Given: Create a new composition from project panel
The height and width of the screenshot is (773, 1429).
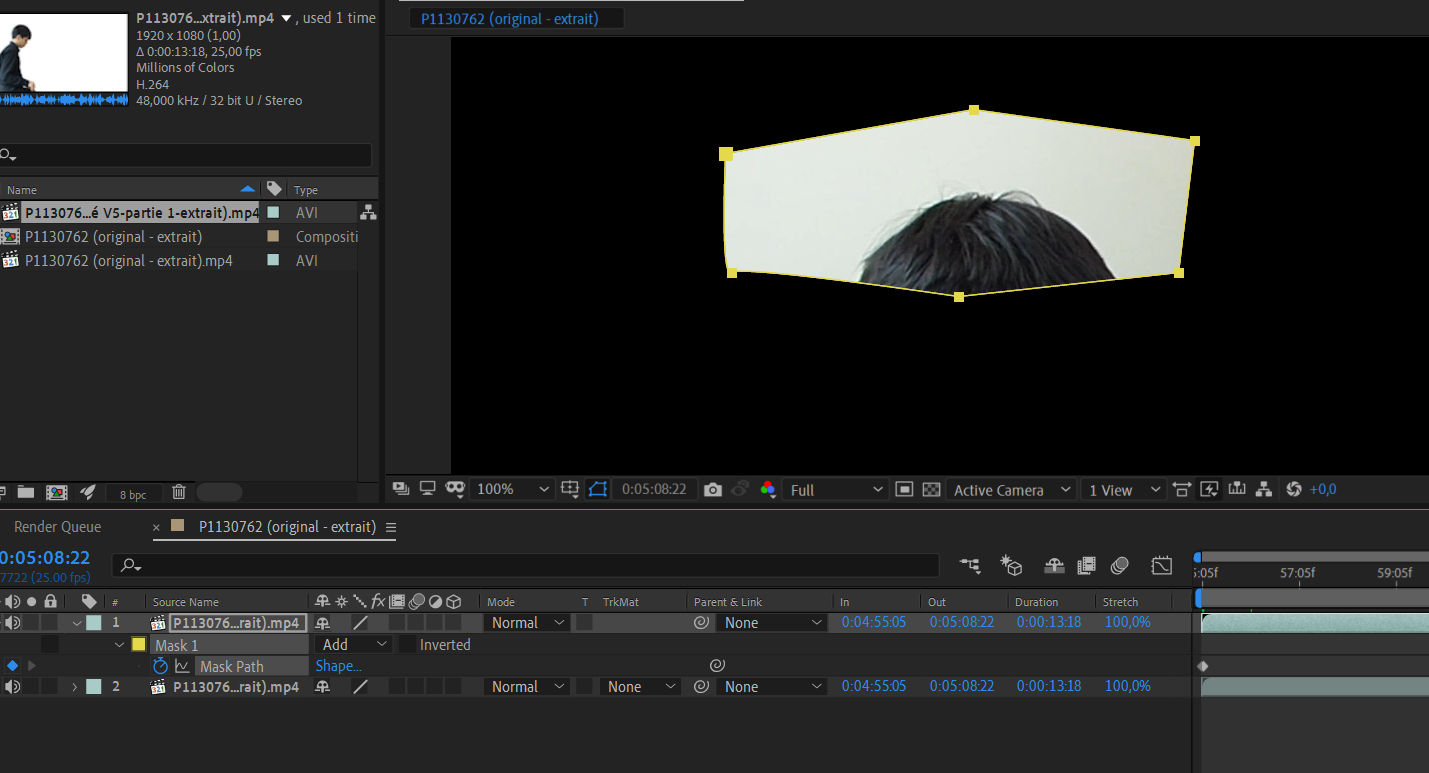Looking at the screenshot, I should click(x=57, y=492).
